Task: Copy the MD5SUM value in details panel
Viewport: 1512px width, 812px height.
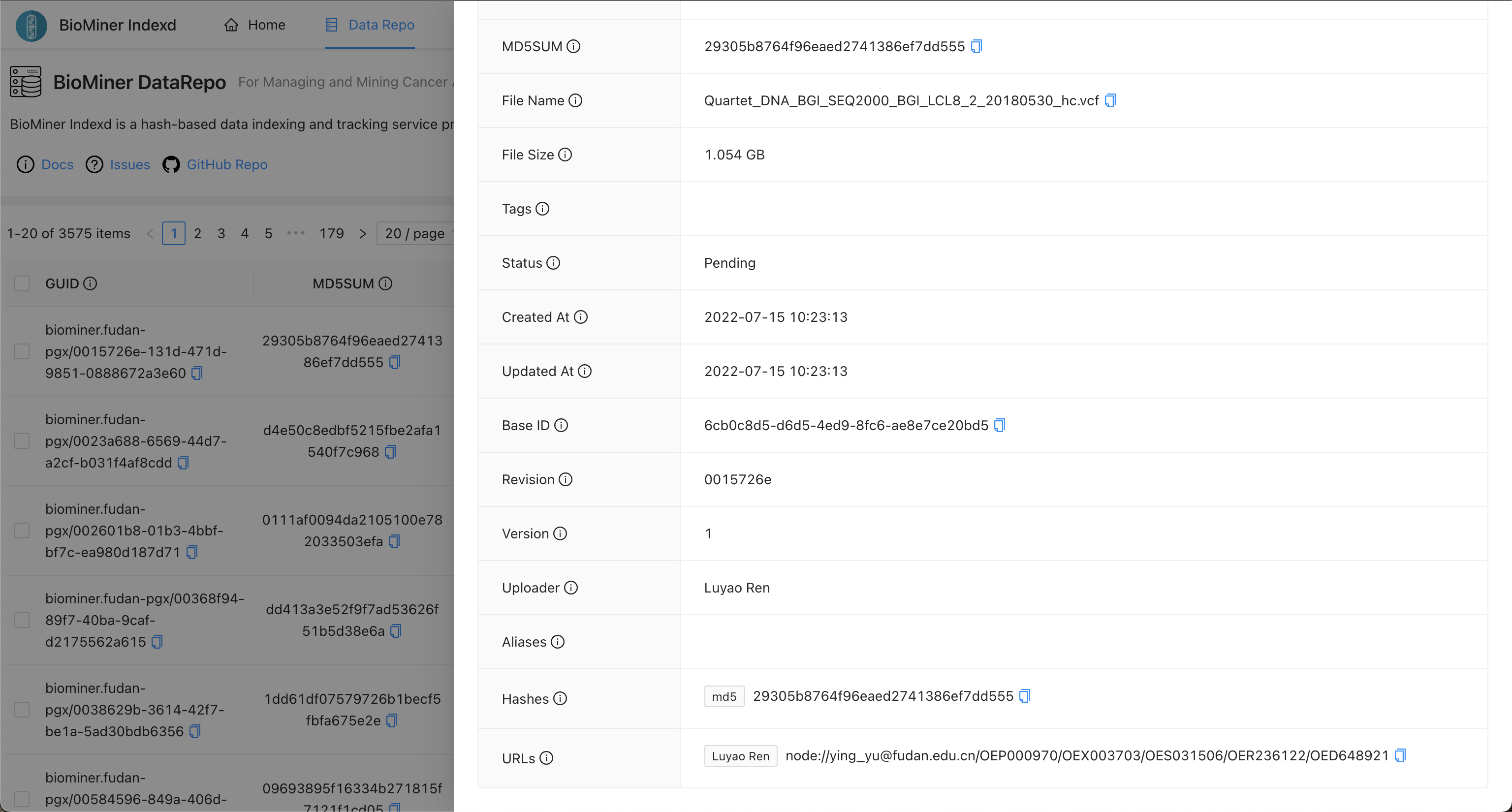Action: click(976, 46)
